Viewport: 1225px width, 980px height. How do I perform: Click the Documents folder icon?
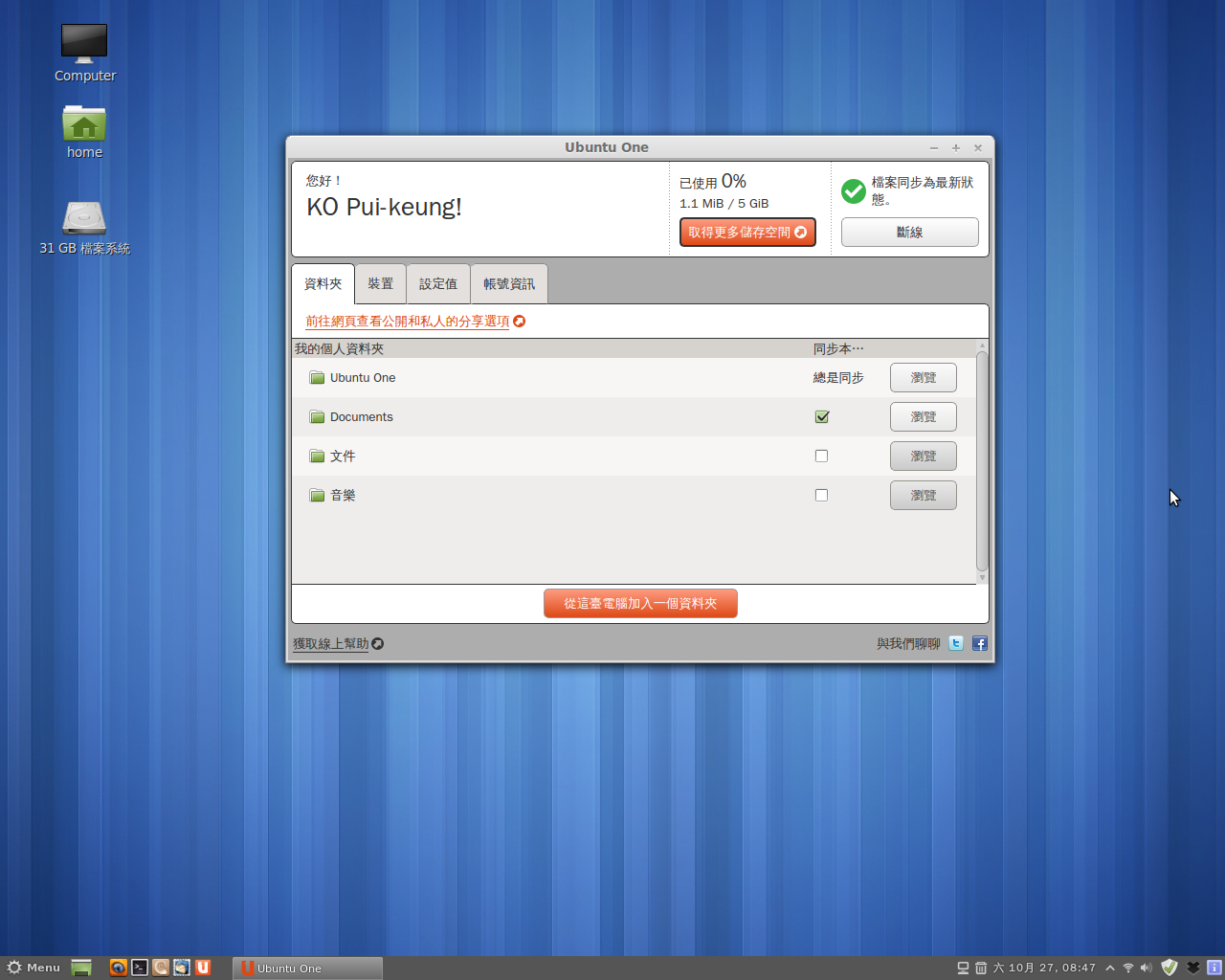[317, 417]
